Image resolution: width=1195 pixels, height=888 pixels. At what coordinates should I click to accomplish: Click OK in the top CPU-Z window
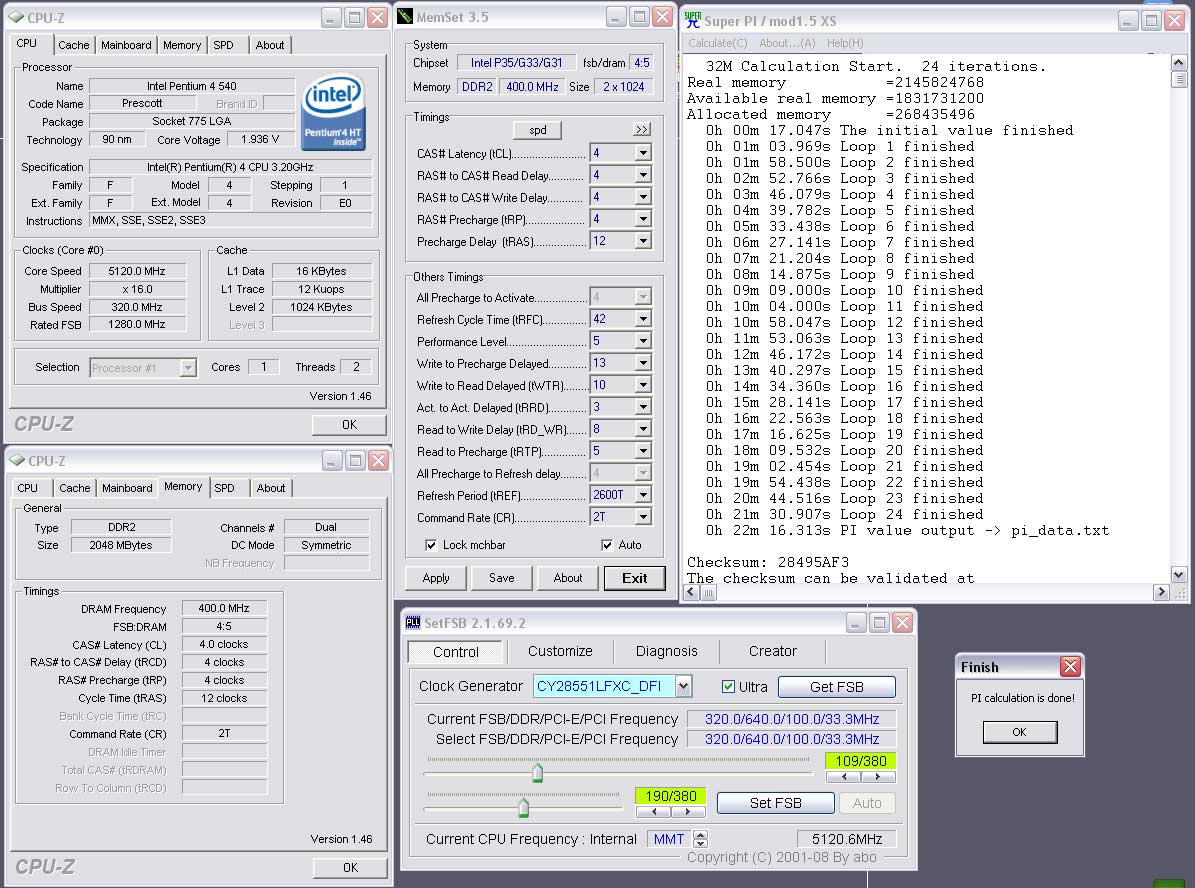click(349, 425)
